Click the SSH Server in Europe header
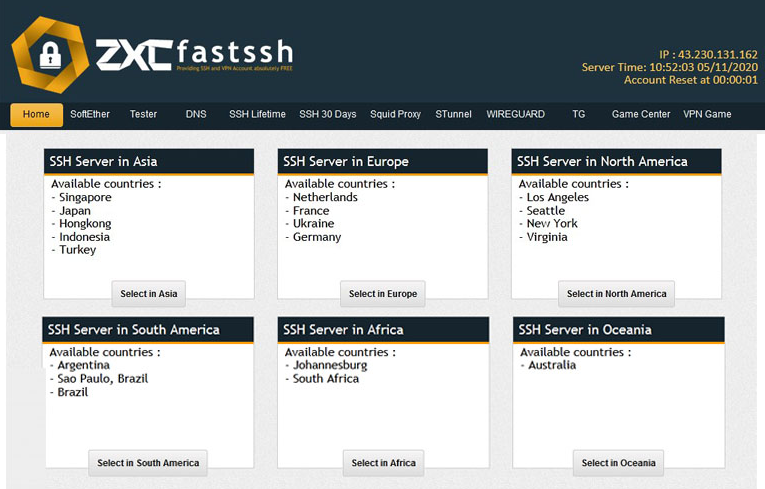Screen dimensions: 765x489 [382, 162]
